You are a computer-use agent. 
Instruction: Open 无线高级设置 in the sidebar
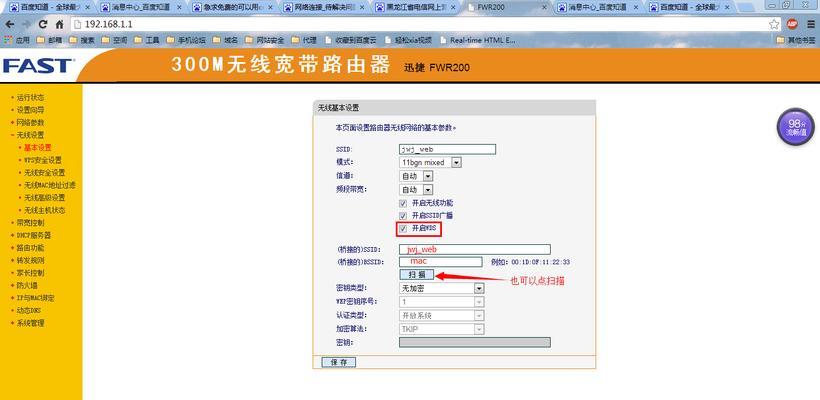coord(44,198)
